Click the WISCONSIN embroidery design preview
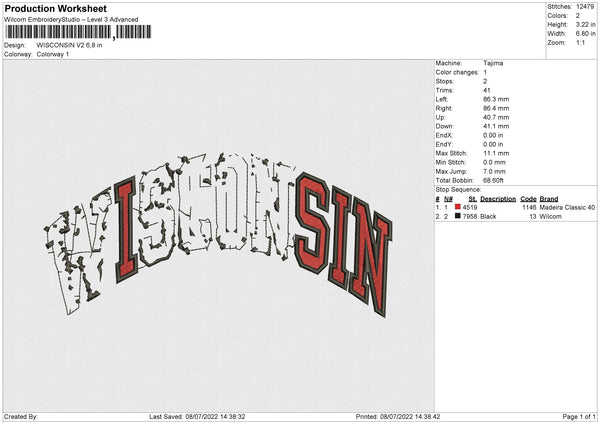 218,235
